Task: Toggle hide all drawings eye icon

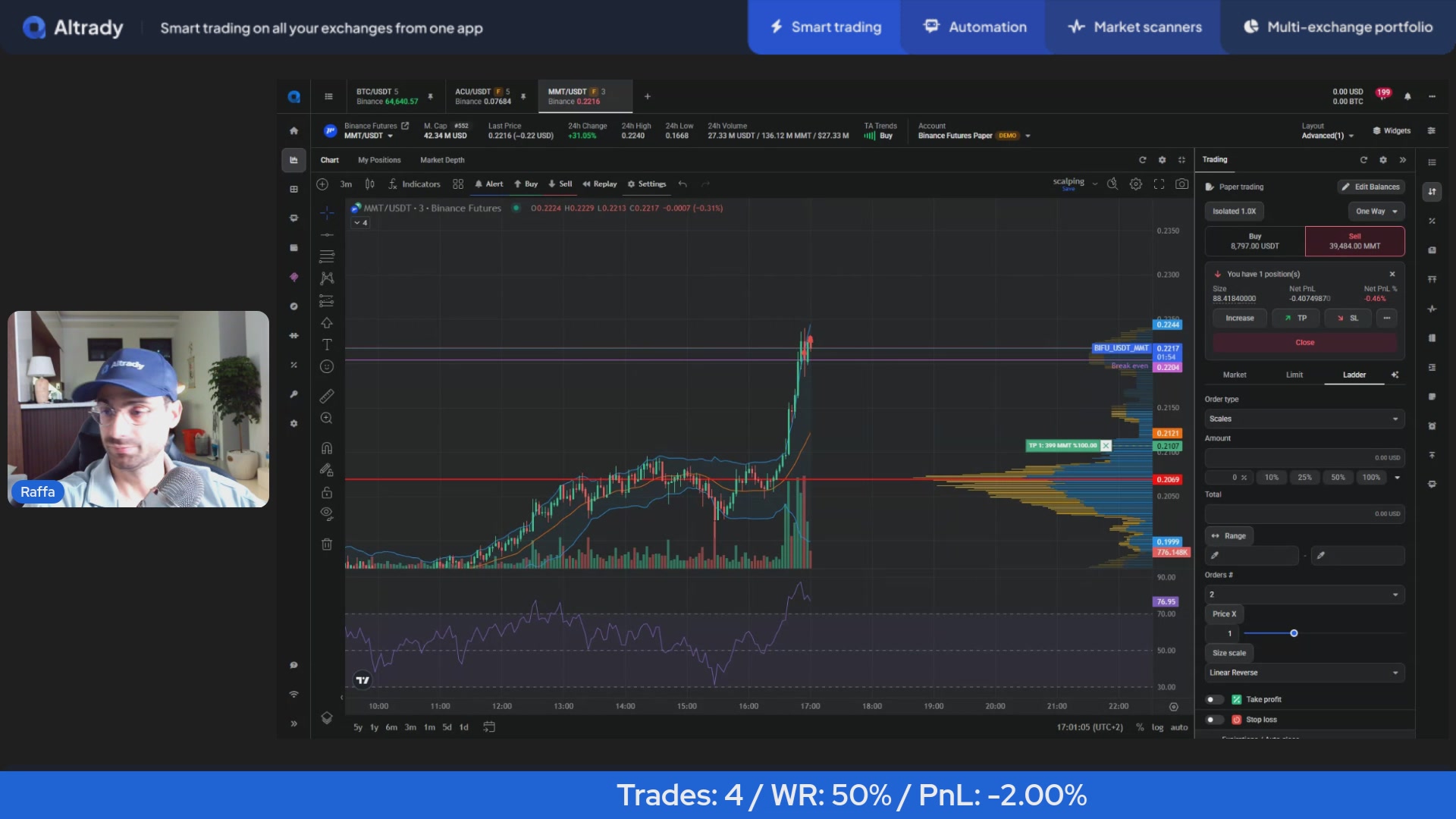Action: pos(327,513)
